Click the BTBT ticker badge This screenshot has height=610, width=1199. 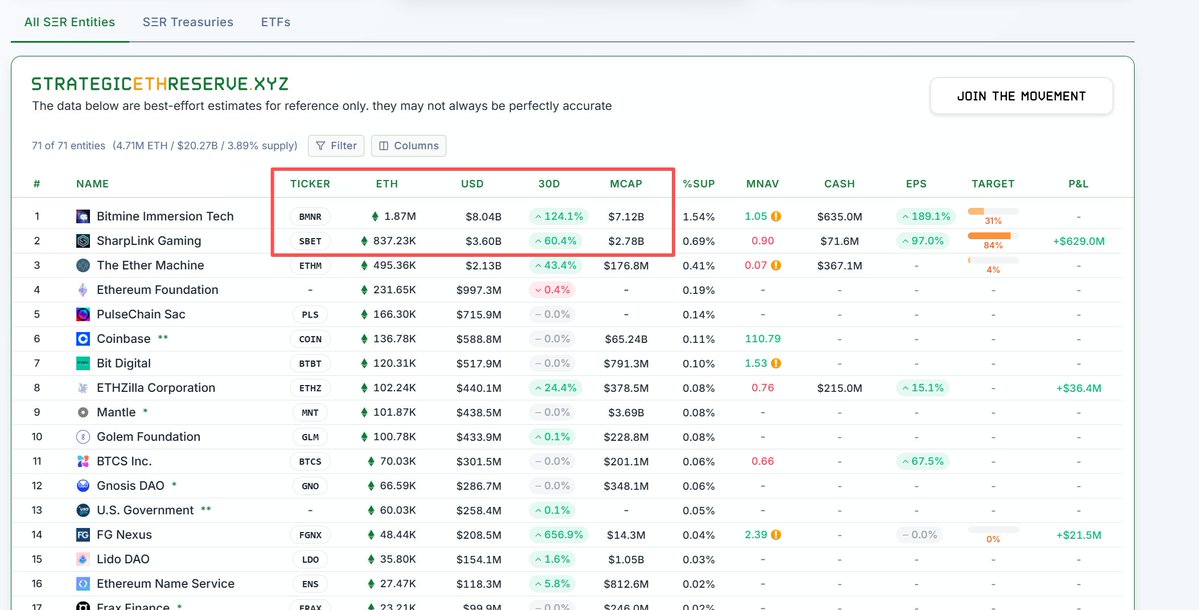(310, 363)
